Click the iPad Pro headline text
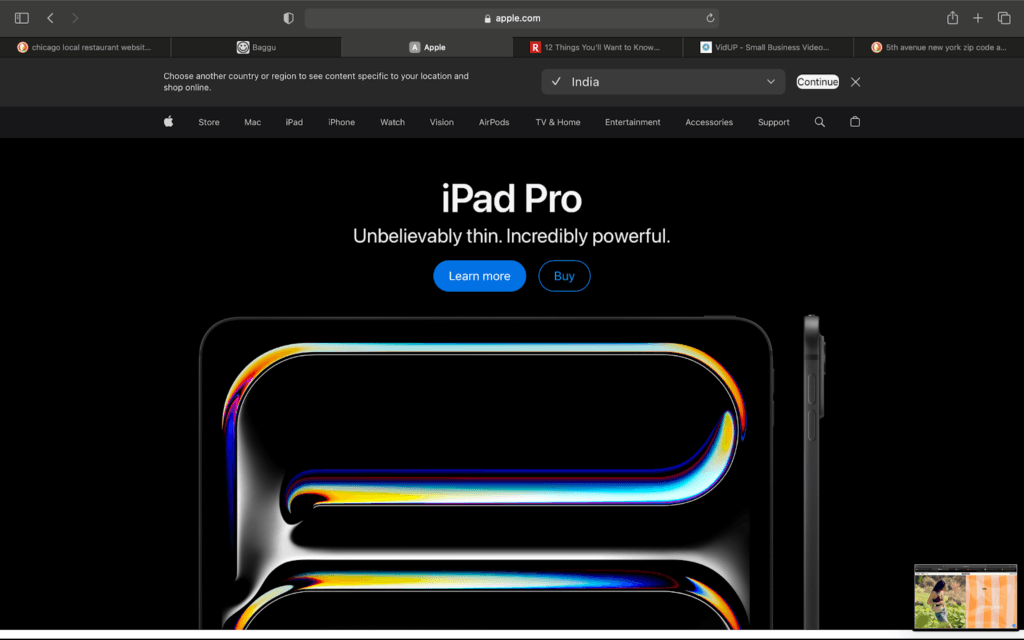The image size is (1024, 640). click(511, 199)
